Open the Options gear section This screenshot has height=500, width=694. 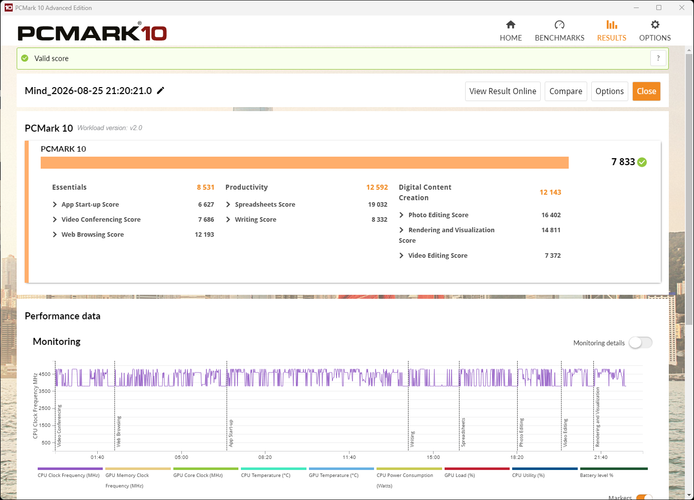tap(655, 31)
